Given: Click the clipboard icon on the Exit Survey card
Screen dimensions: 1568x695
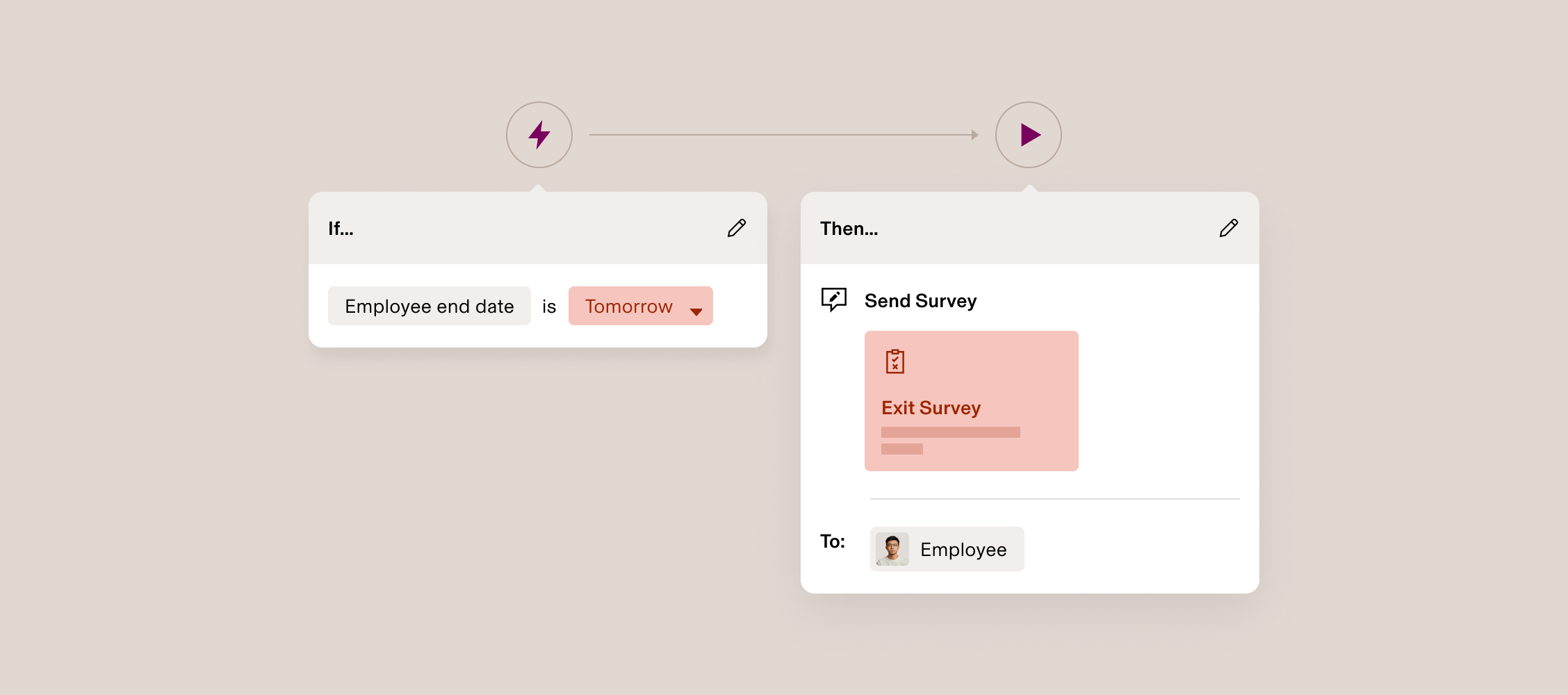Looking at the screenshot, I should [895, 361].
